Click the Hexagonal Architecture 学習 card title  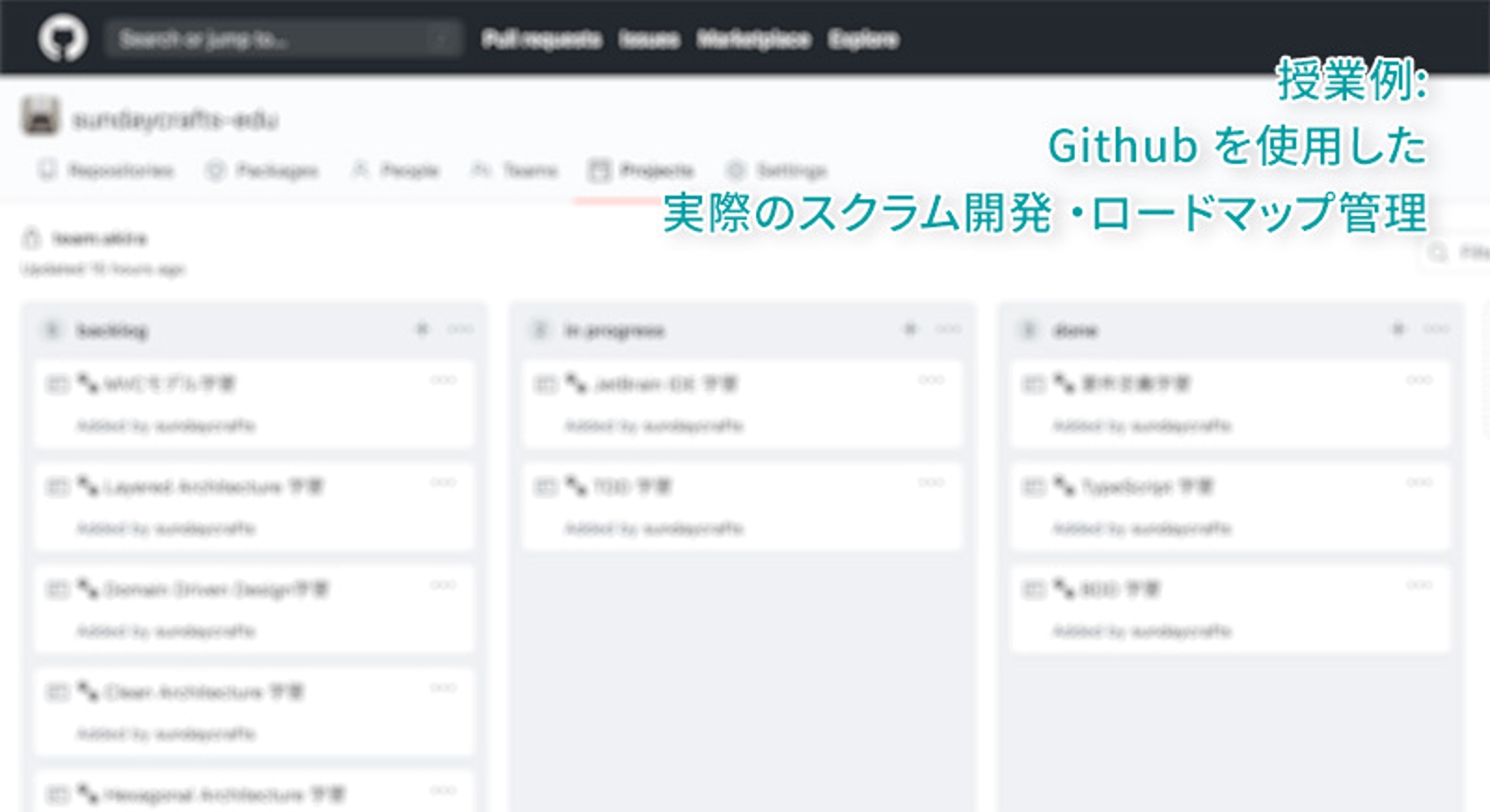(x=223, y=794)
